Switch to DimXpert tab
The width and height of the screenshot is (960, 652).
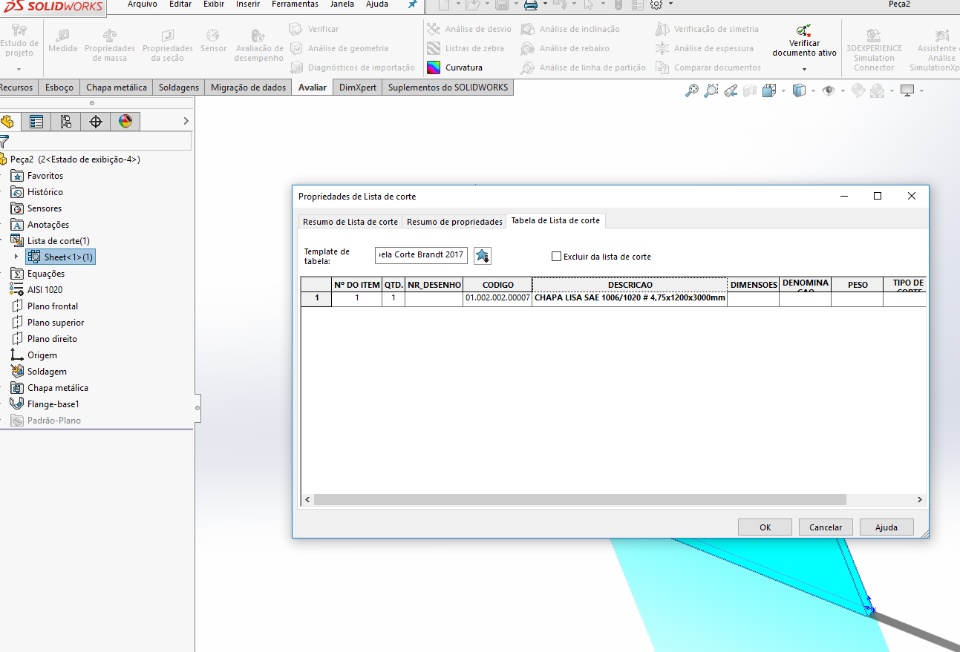(x=358, y=88)
